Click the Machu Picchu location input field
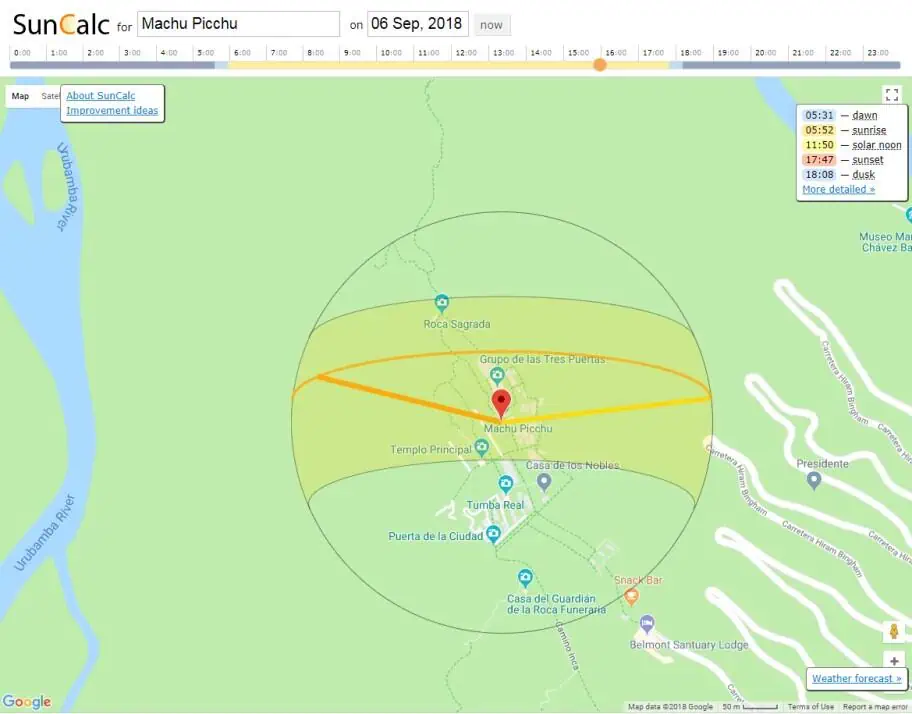The width and height of the screenshot is (912, 714). (x=238, y=24)
